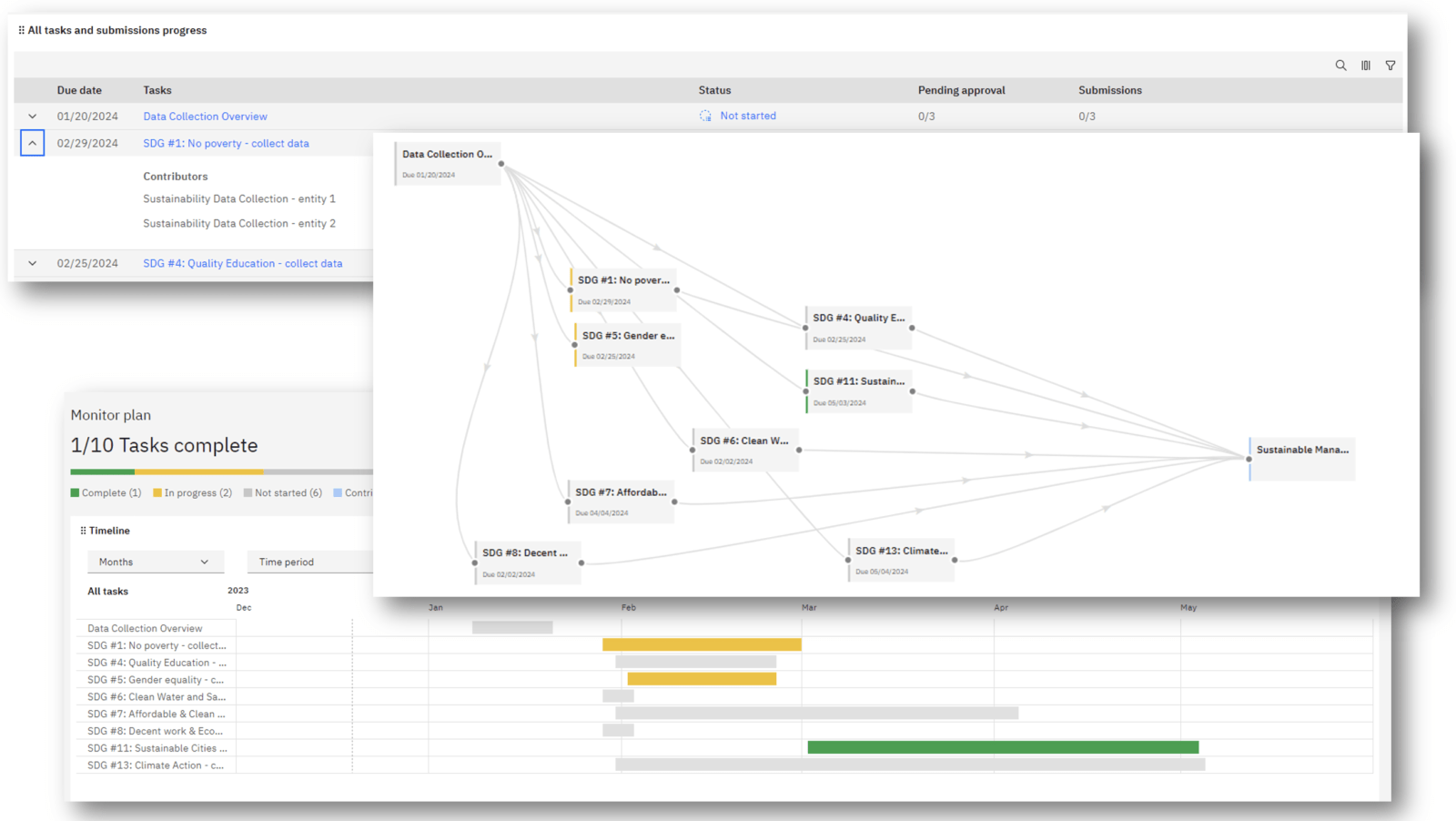Screen dimensions: 1456x821
Task: Select the Sustainable Mana... graph node
Action: 1302,459
